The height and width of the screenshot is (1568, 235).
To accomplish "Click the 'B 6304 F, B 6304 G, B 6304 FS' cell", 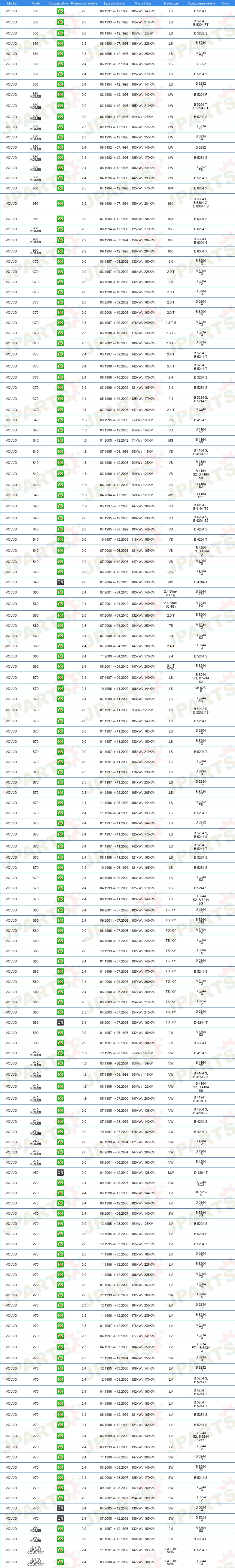I will (x=201, y=204).
